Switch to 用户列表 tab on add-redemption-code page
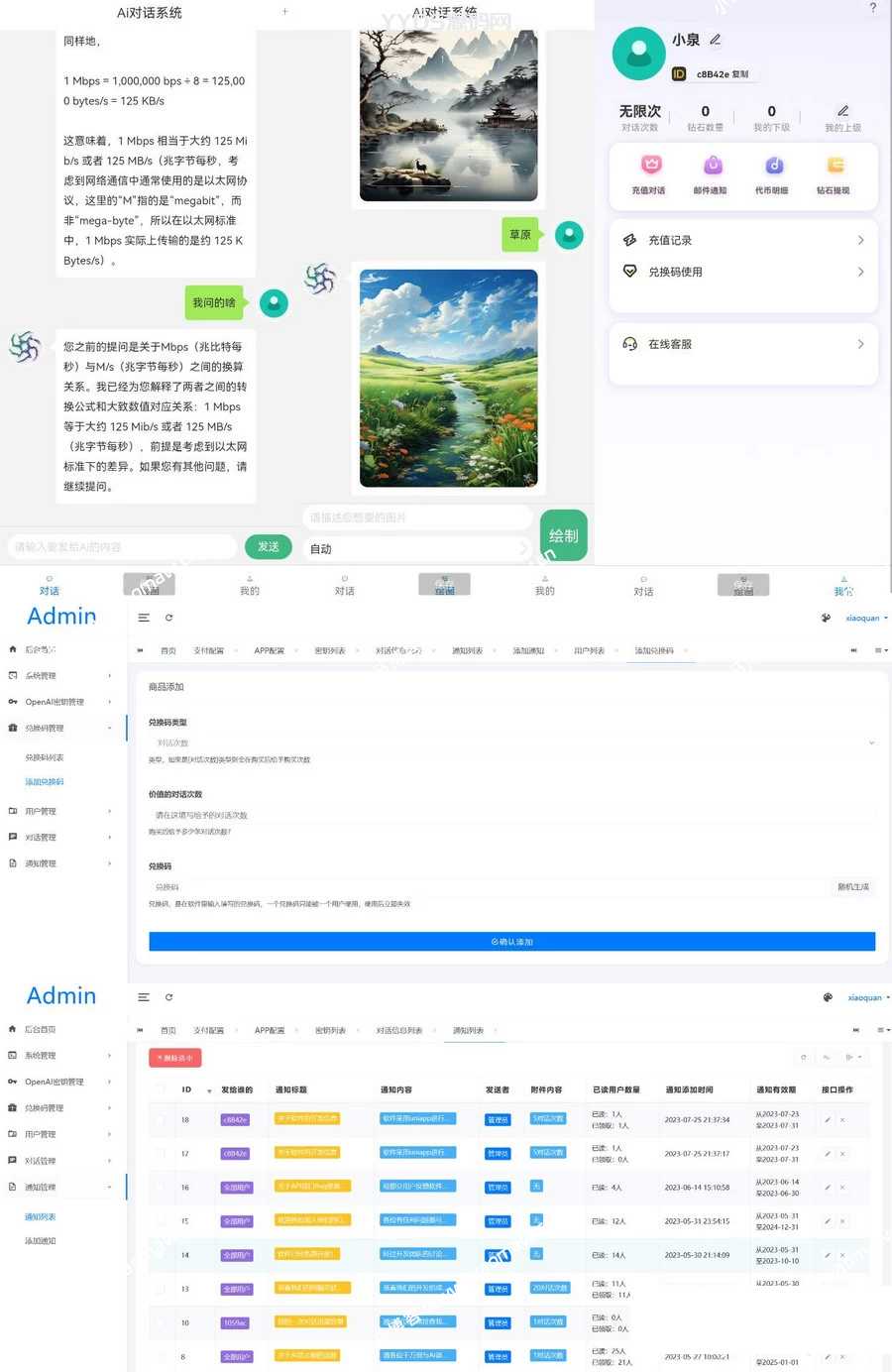Image resolution: width=892 pixels, height=1372 pixels. tap(589, 651)
